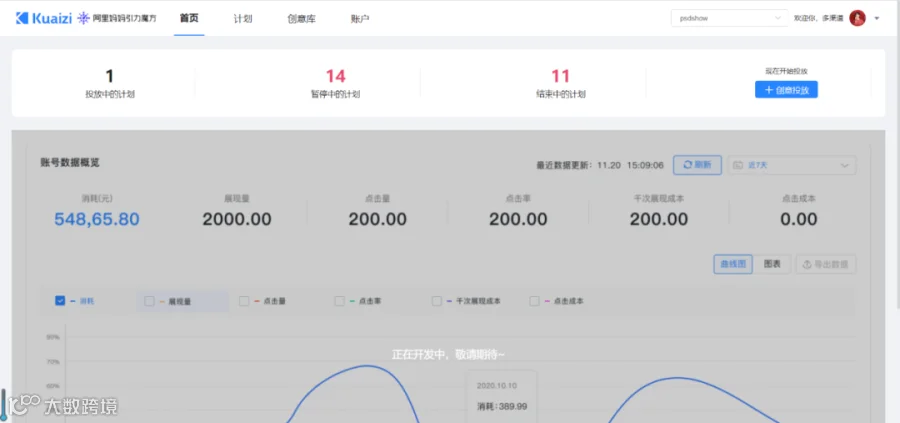Click the user avatar picture
The height and width of the screenshot is (423, 900).
click(857, 18)
